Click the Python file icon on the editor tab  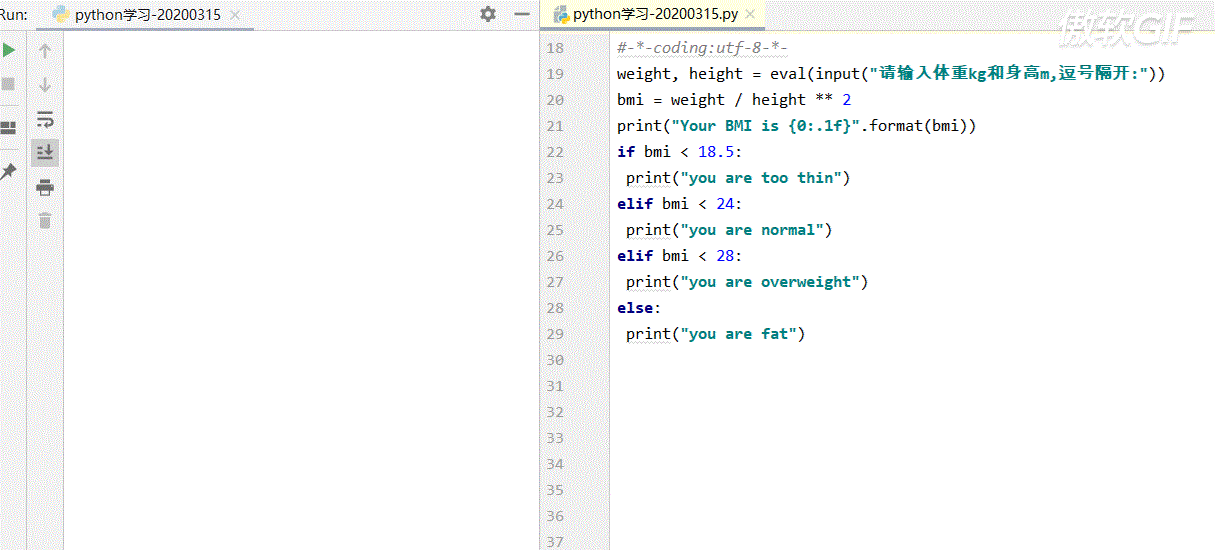[561, 14]
